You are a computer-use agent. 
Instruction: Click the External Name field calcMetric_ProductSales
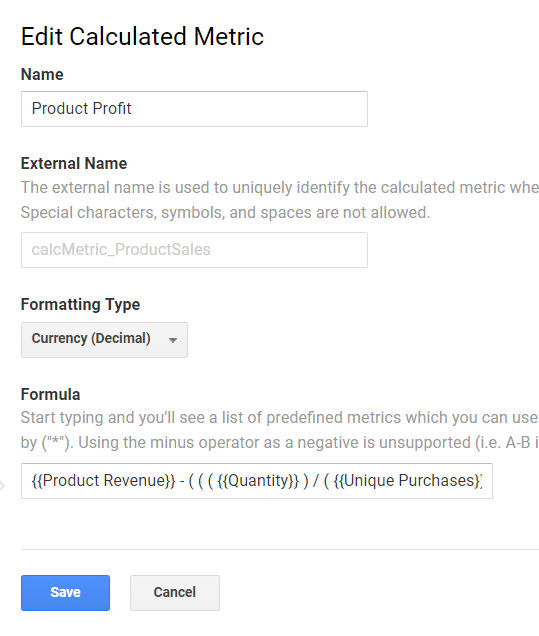click(194, 250)
